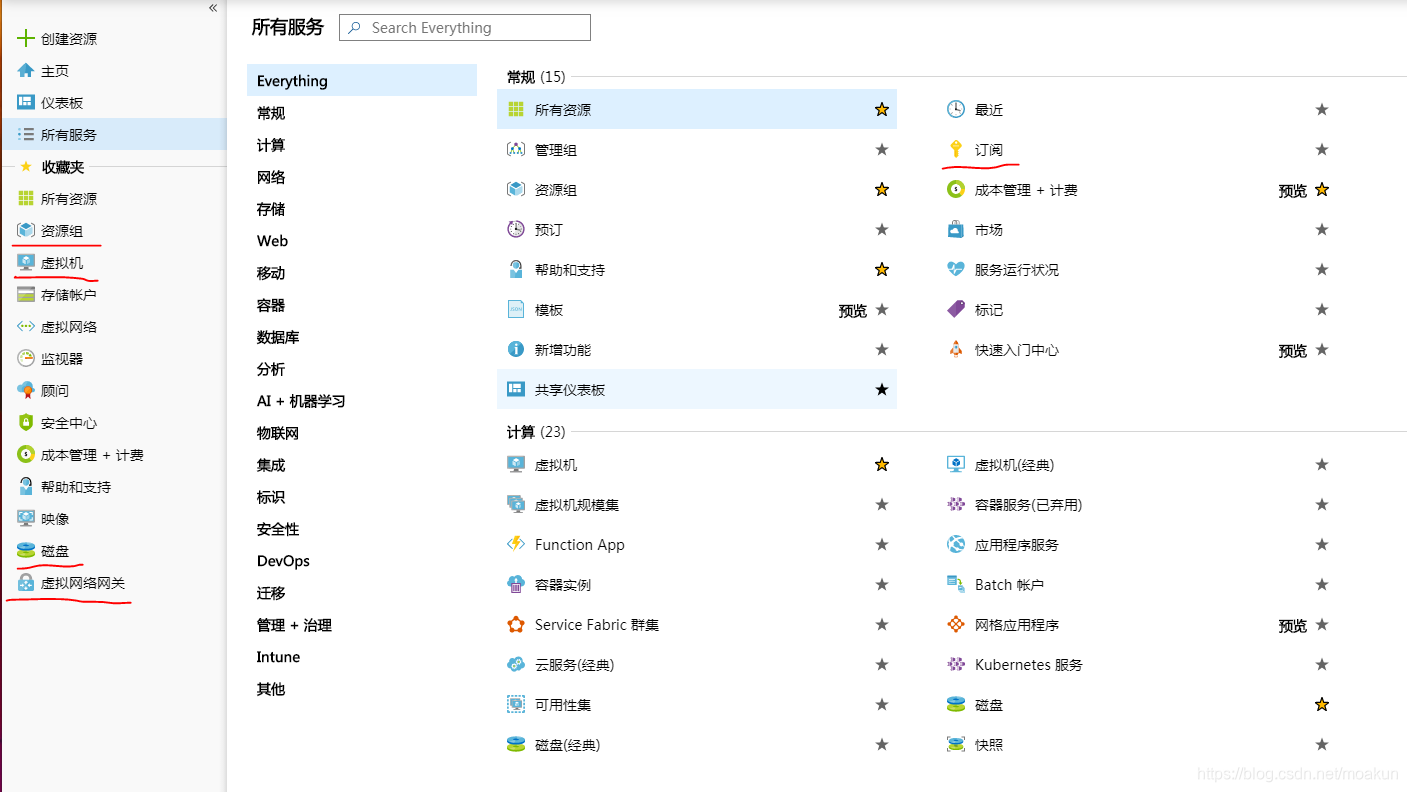
Task: Open the 管理组 service icon
Action: pyautogui.click(x=516, y=149)
